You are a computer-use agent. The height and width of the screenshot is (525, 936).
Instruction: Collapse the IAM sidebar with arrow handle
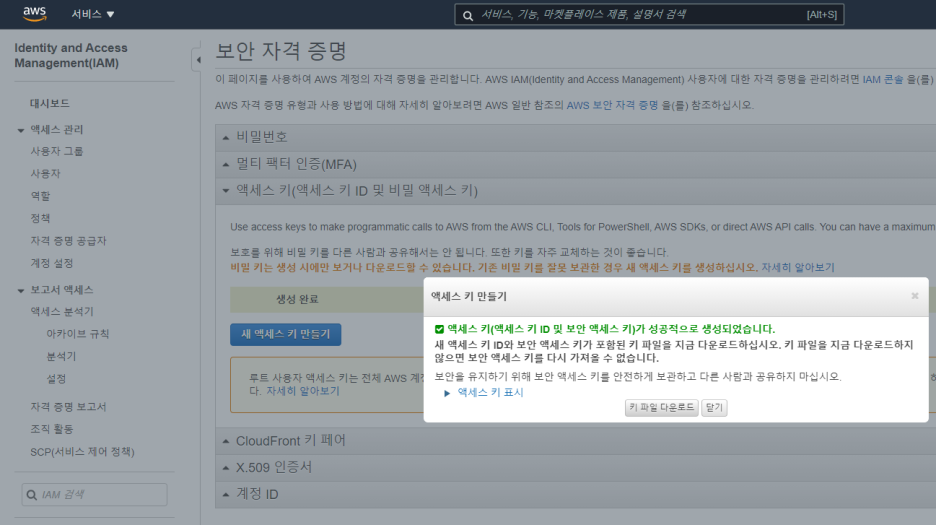[197, 61]
